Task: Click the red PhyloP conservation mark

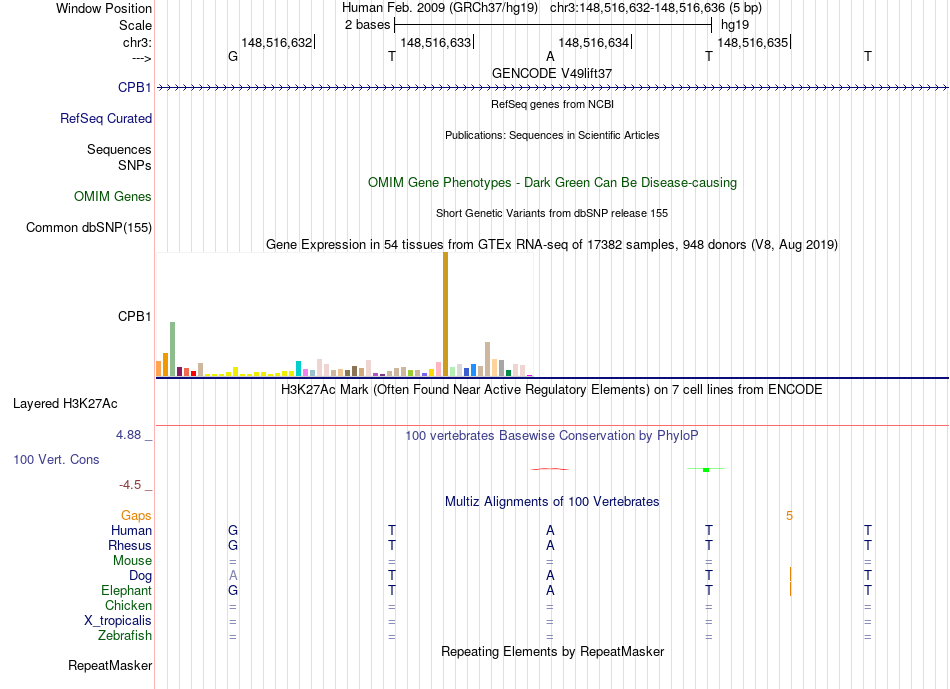Action: pos(550,468)
